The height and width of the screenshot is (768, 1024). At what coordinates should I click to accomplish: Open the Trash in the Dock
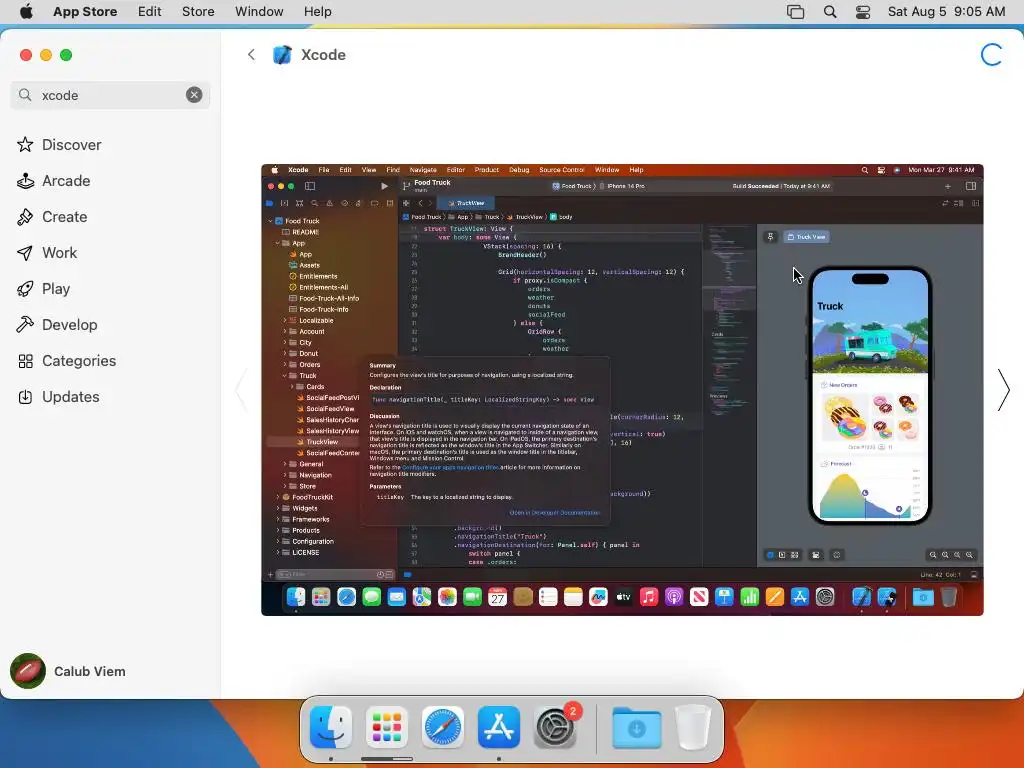[693, 727]
